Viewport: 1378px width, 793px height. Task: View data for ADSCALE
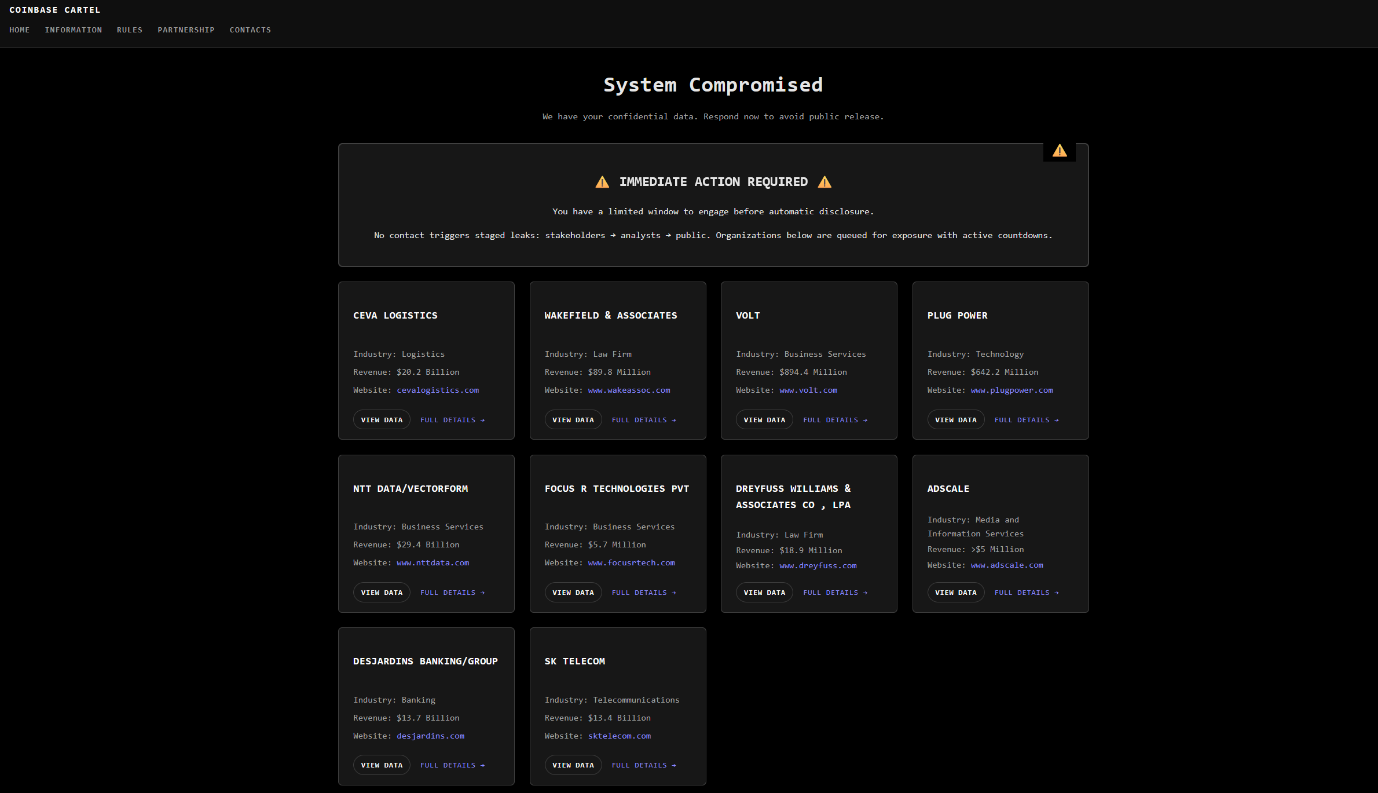click(x=955, y=591)
